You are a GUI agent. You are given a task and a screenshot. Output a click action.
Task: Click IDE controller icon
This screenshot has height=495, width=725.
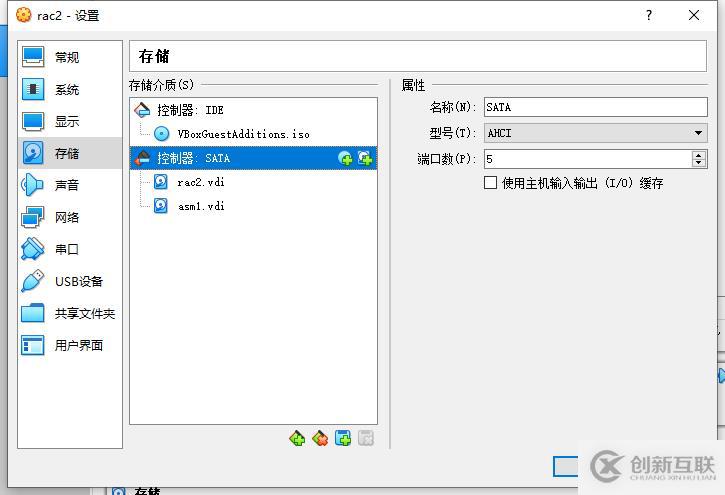(142, 110)
